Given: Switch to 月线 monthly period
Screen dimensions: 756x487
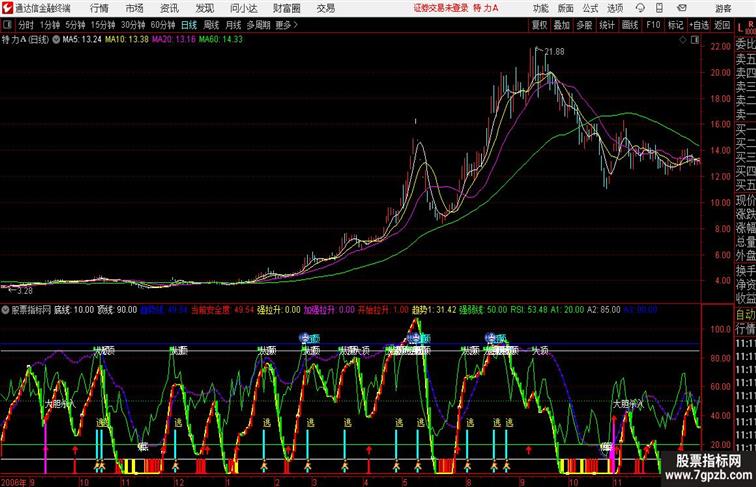Looking at the screenshot, I should point(233,25).
